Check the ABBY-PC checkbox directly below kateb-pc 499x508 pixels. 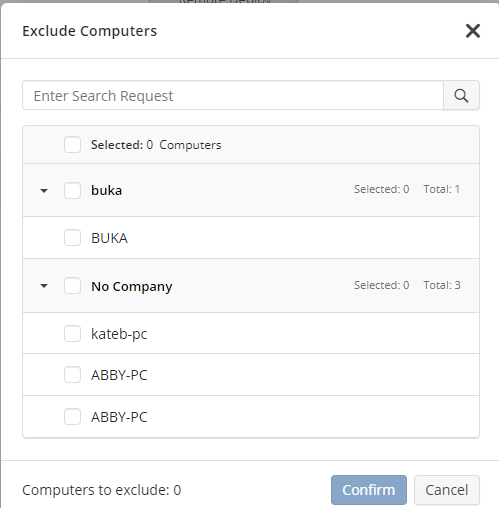(x=72, y=375)
